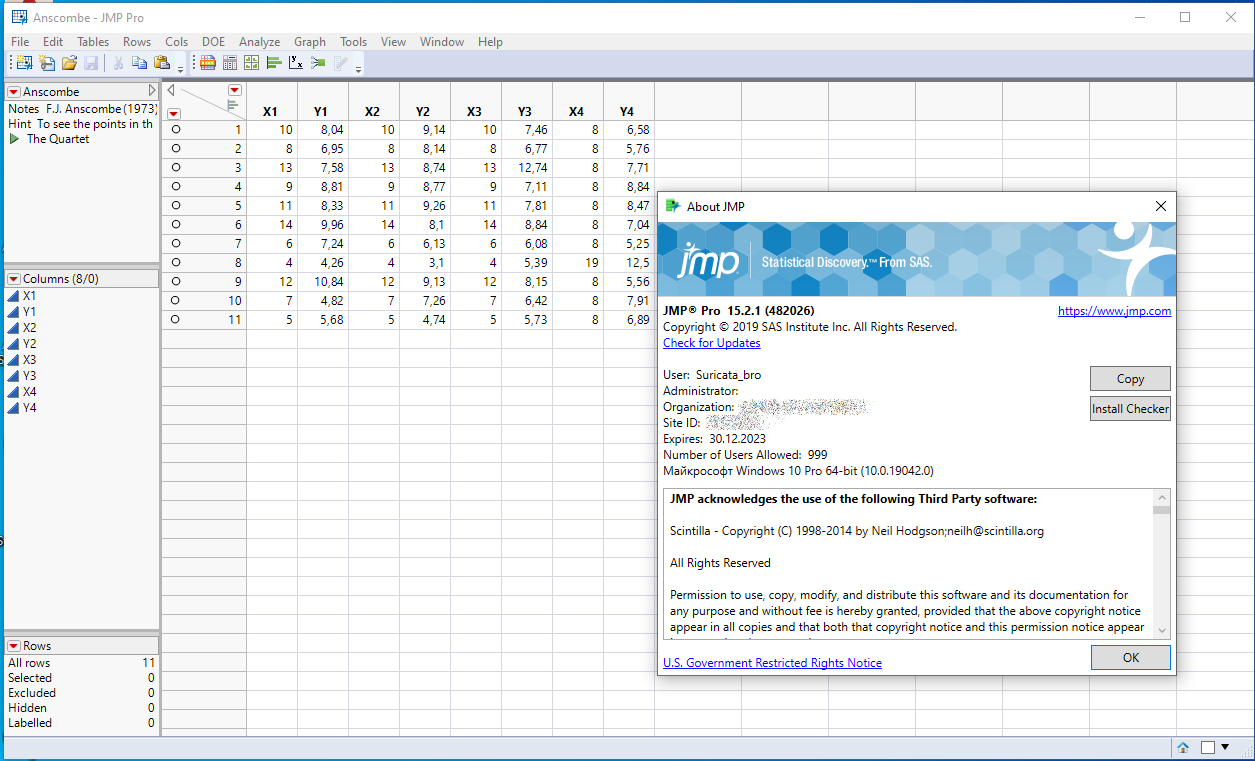
Task: Close the About JMP dialog
Action: pyautogui.click(x=1160, y=206)
